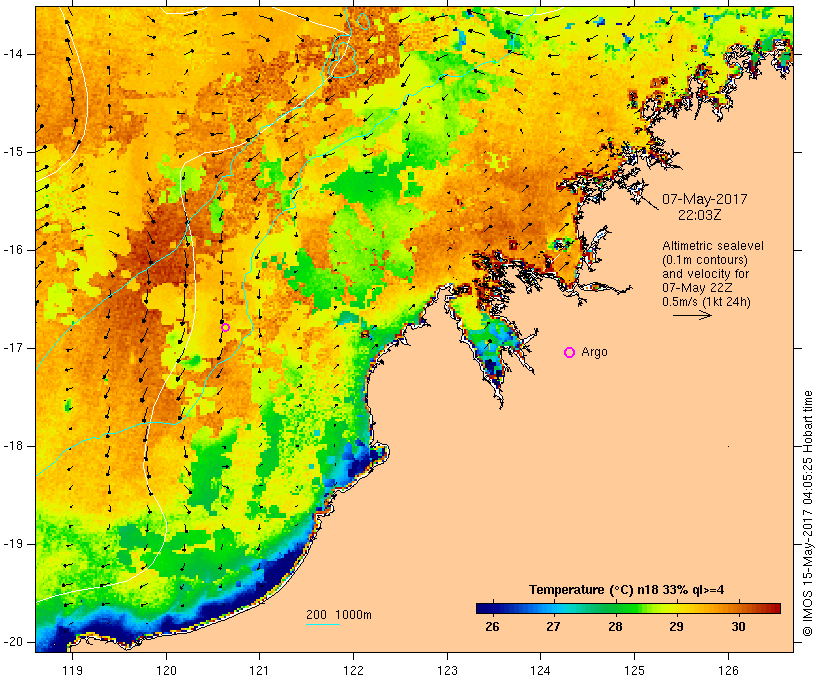
Task: Click longitude axis label '125'
Action: 635,671
